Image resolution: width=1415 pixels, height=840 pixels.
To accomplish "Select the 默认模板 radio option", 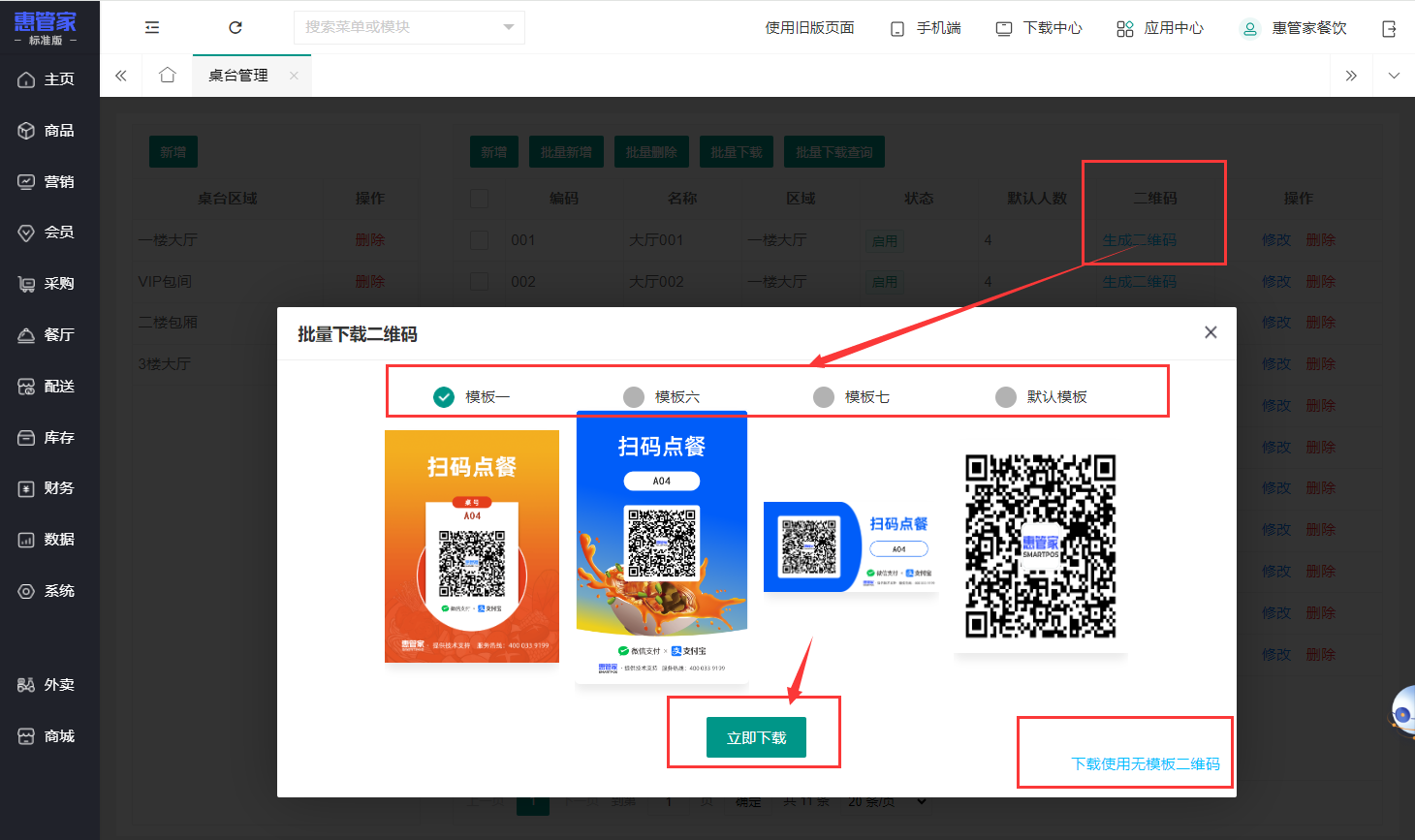I will (x=1042, y=397).
